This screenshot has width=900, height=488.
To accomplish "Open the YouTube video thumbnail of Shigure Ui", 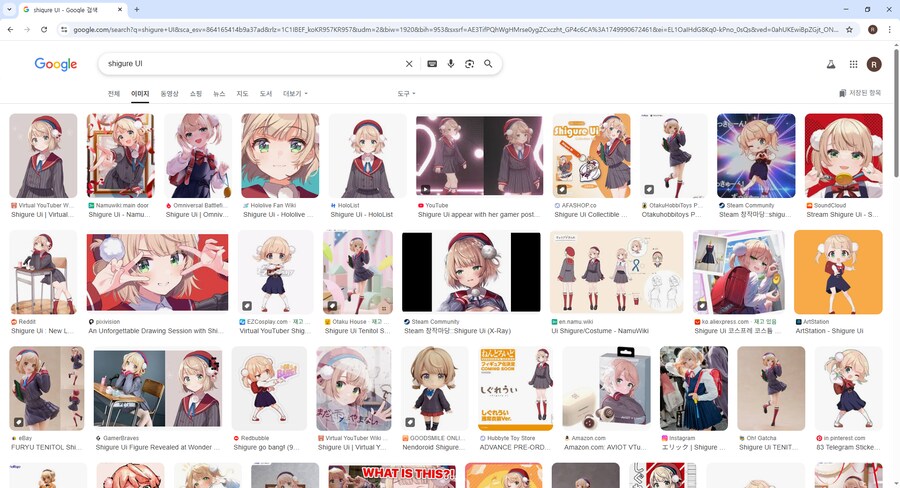I will (x=479, y=156).
